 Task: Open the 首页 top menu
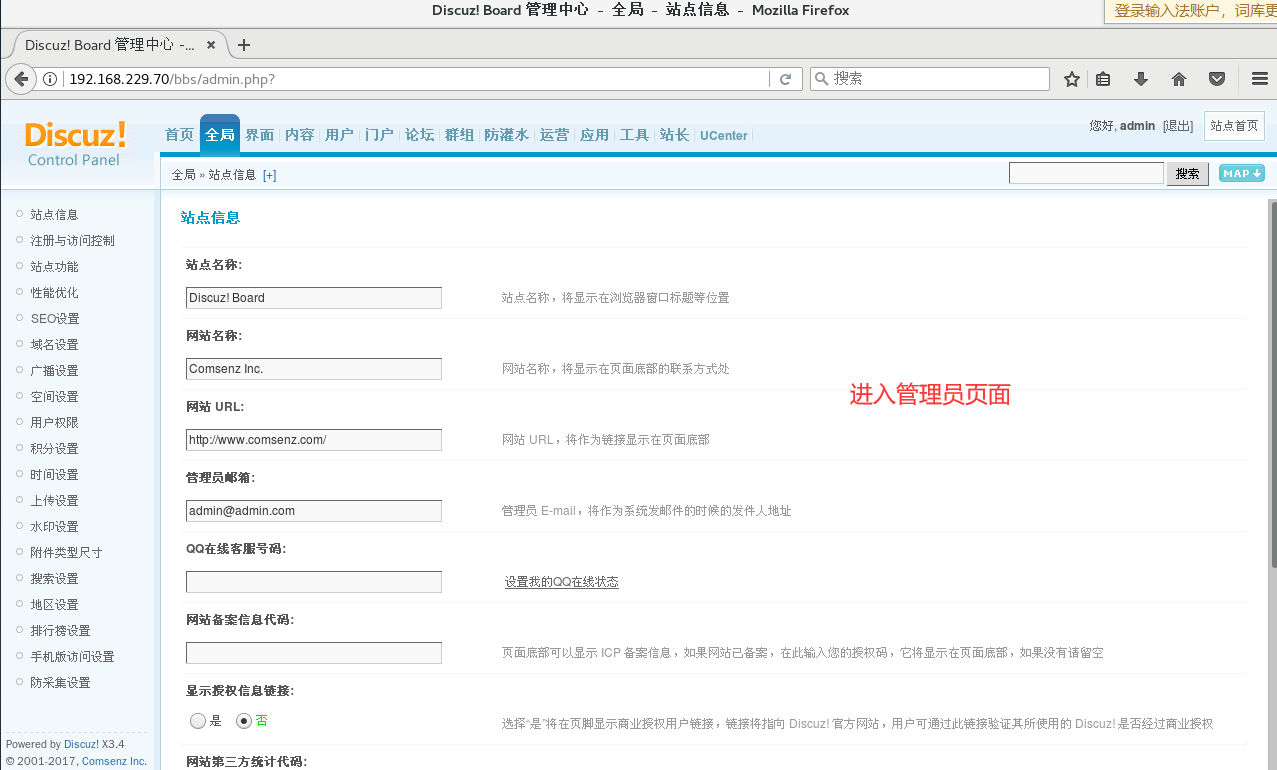(179, 135)
